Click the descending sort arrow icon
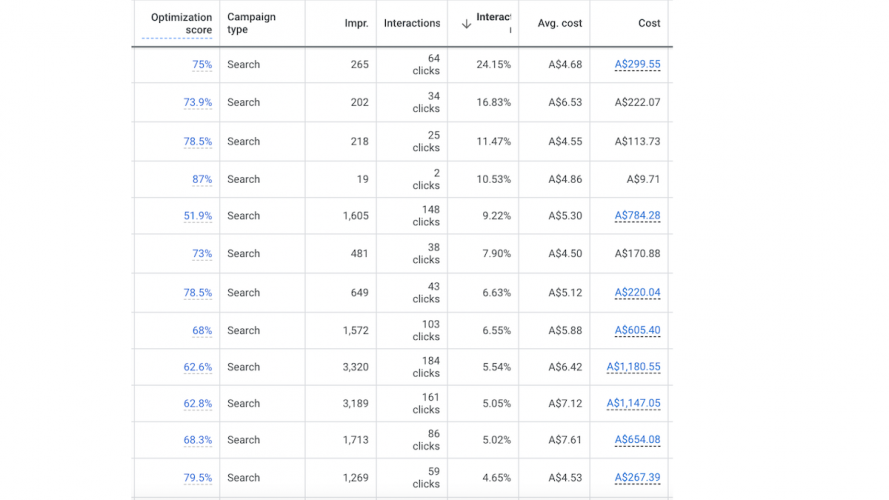The image size is (889, 500). (x=466, y=24)
